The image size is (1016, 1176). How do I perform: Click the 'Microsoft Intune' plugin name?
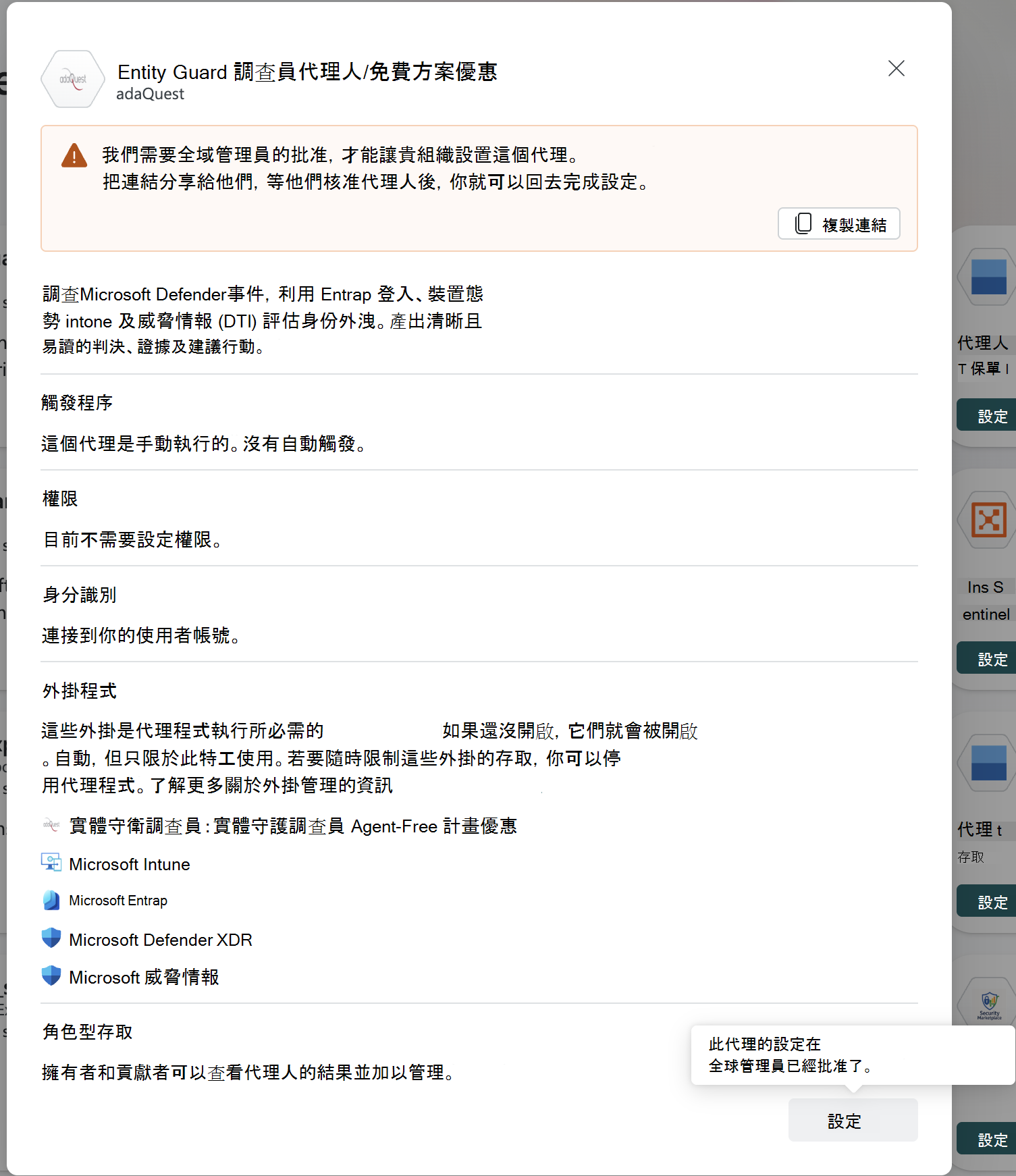click(x=130, y=864)
